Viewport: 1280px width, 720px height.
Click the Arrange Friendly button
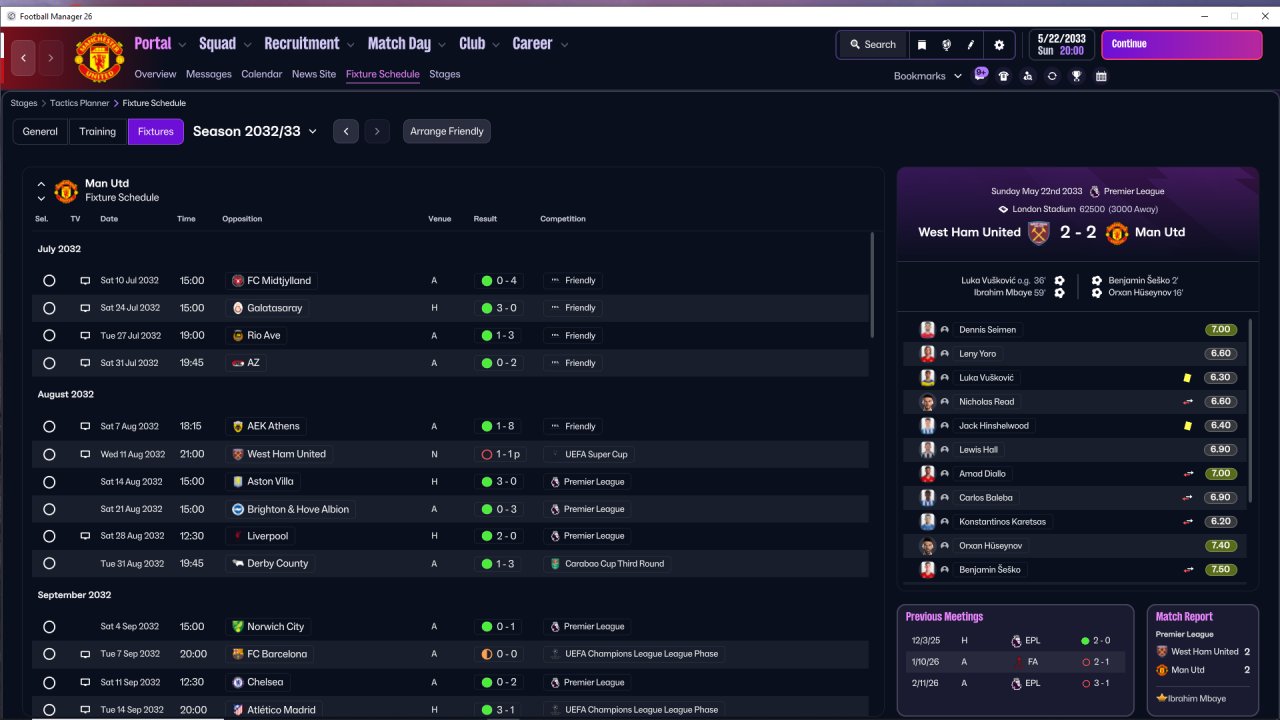tap(447, 132)
